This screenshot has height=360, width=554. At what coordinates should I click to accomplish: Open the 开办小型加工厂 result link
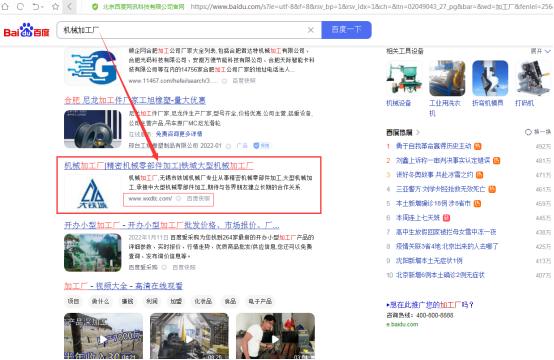coord(172,225)
